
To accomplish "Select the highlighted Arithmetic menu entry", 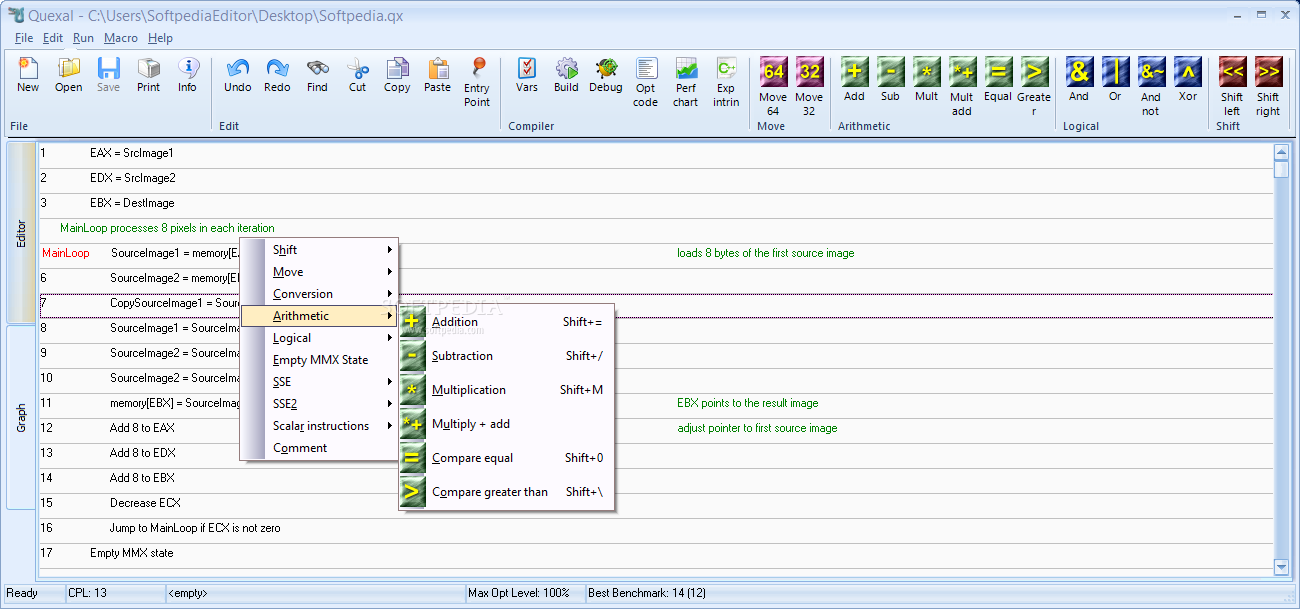I will [x=320, y=316].
